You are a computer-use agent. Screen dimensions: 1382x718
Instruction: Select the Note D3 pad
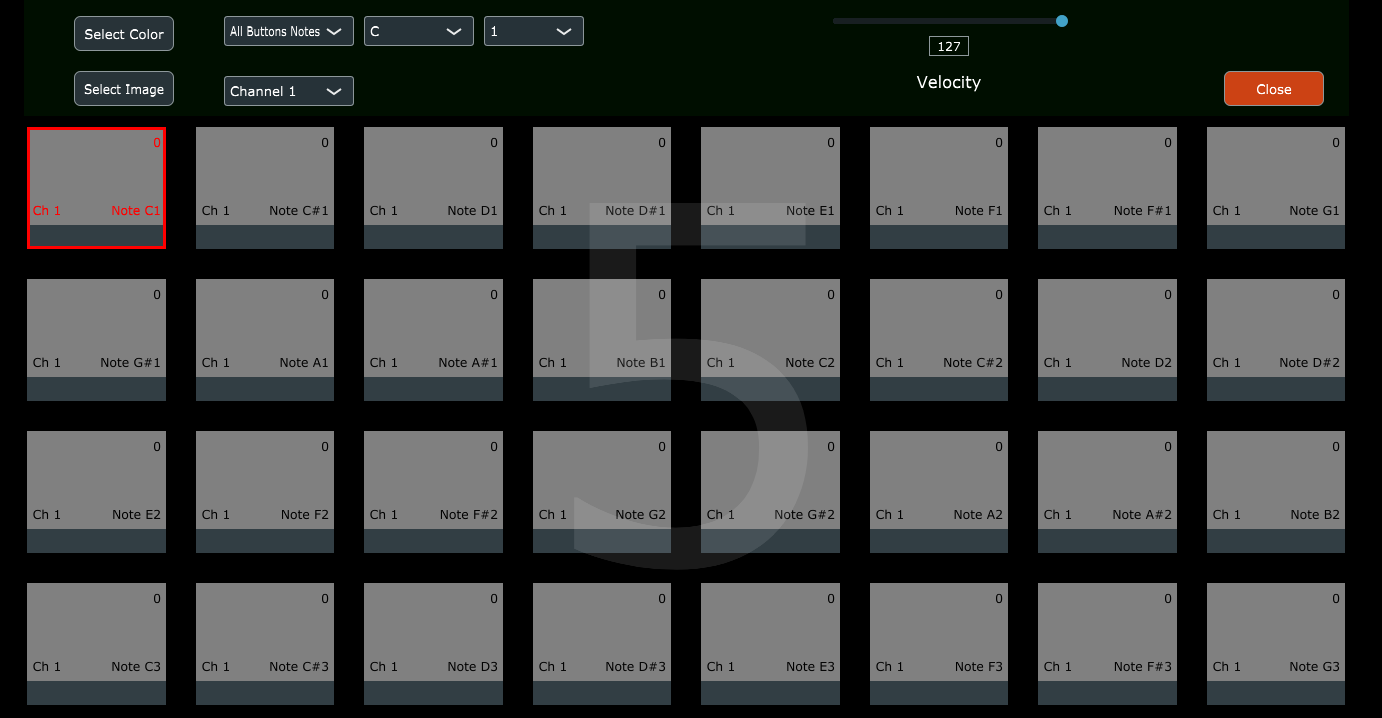click(433, 644)
